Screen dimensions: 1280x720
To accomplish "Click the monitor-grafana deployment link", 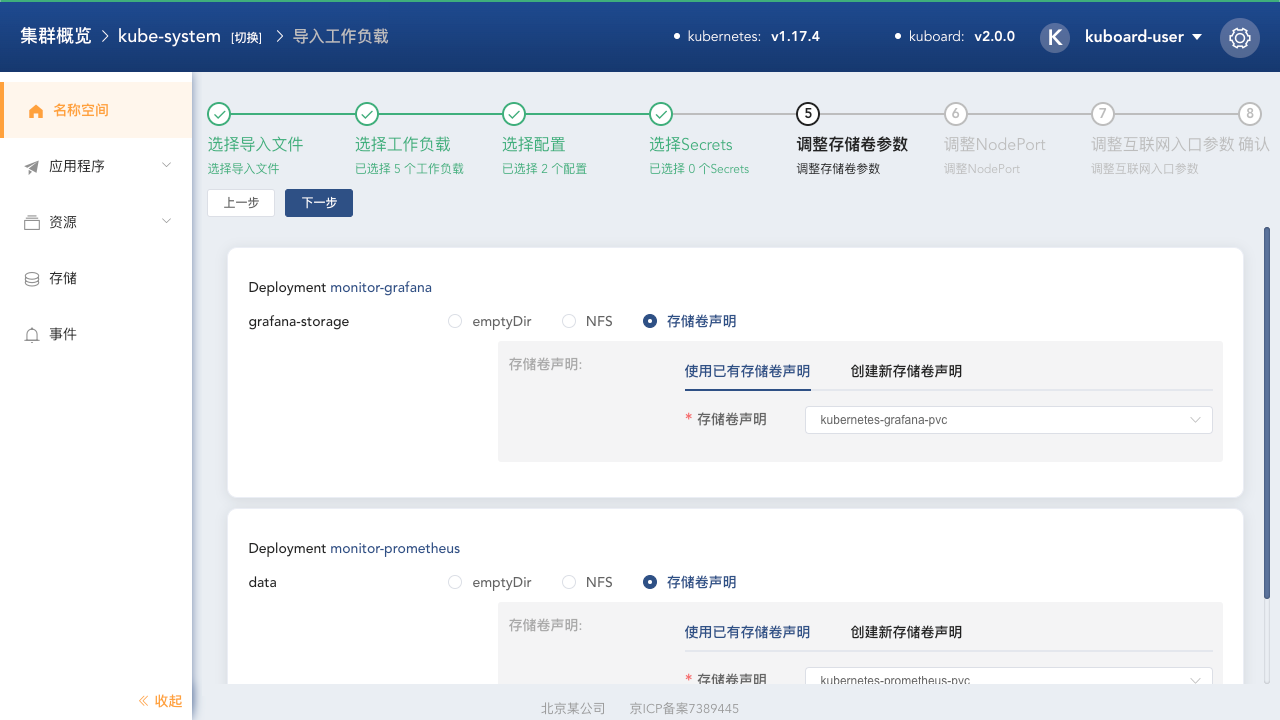I will click(x=381, y=287).
